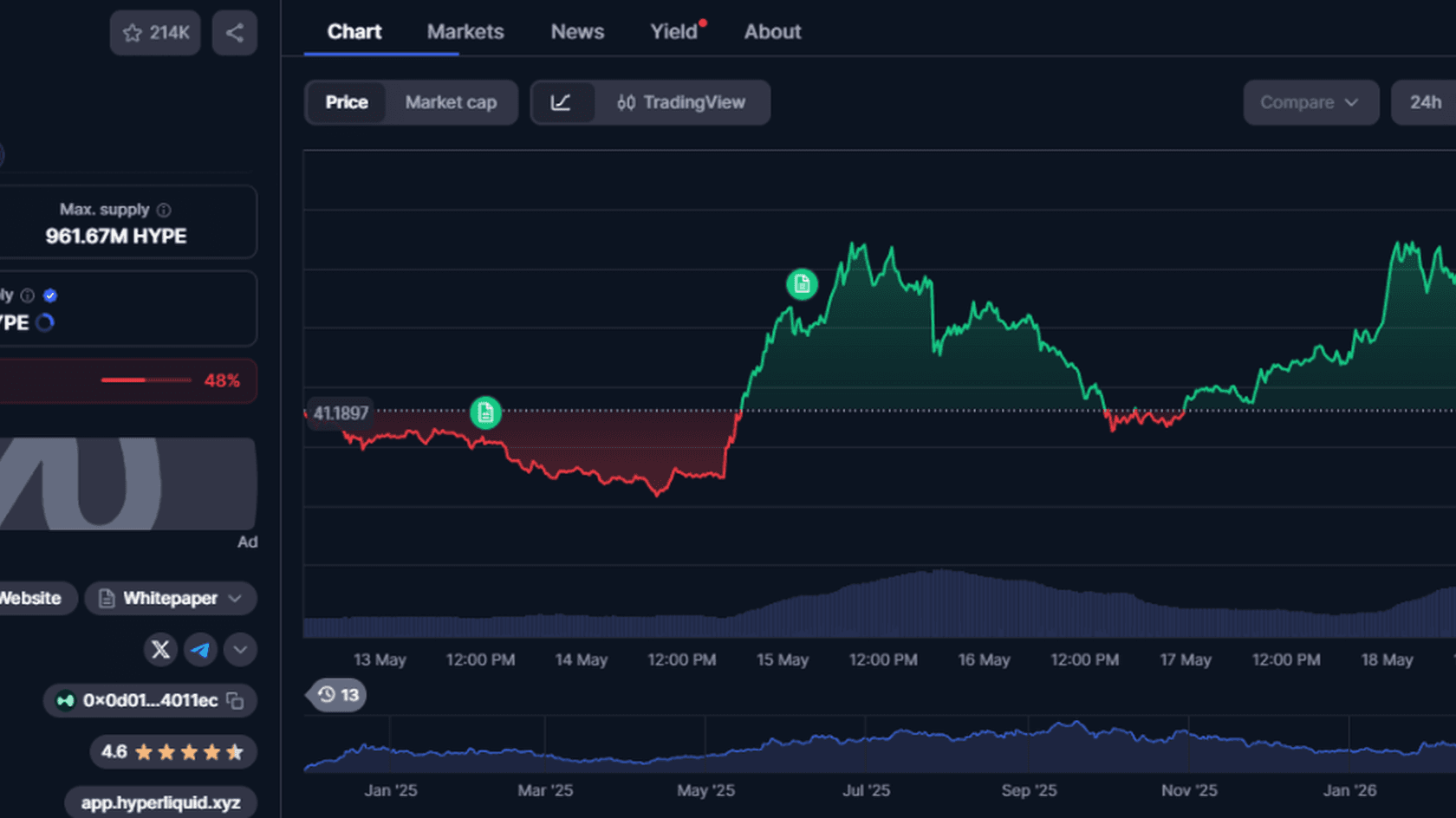
Task: Click the Jul '25 overview axis label
Action: (x=867, y=790)
